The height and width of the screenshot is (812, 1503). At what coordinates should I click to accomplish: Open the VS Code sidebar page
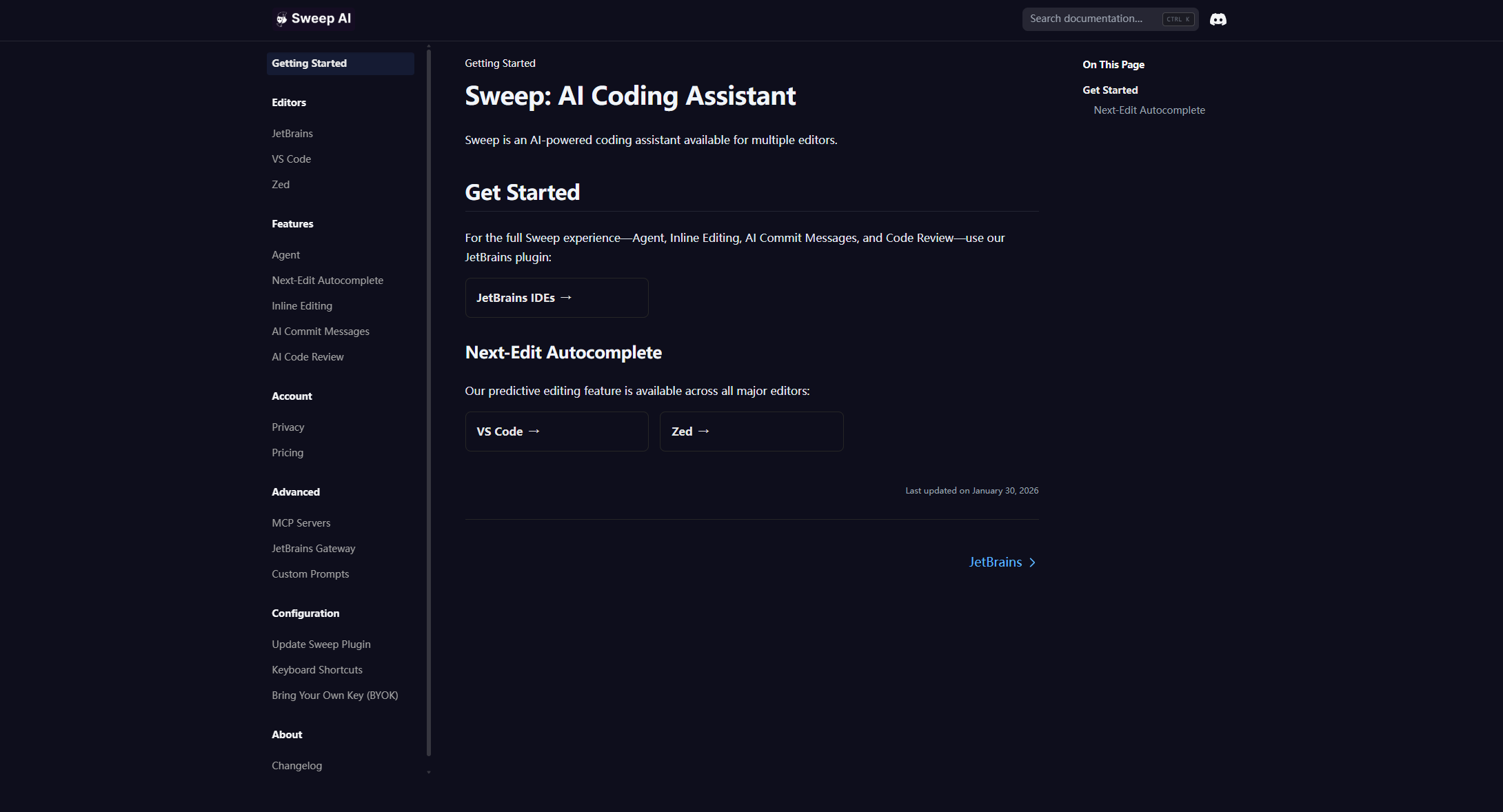tap(292, 159)
